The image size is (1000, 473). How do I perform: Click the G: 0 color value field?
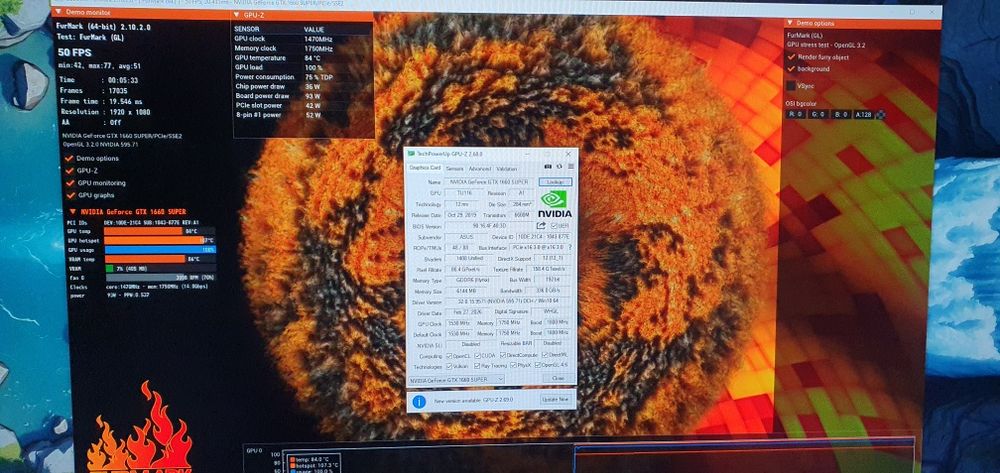pyautogui.click(x=818, y=115)
